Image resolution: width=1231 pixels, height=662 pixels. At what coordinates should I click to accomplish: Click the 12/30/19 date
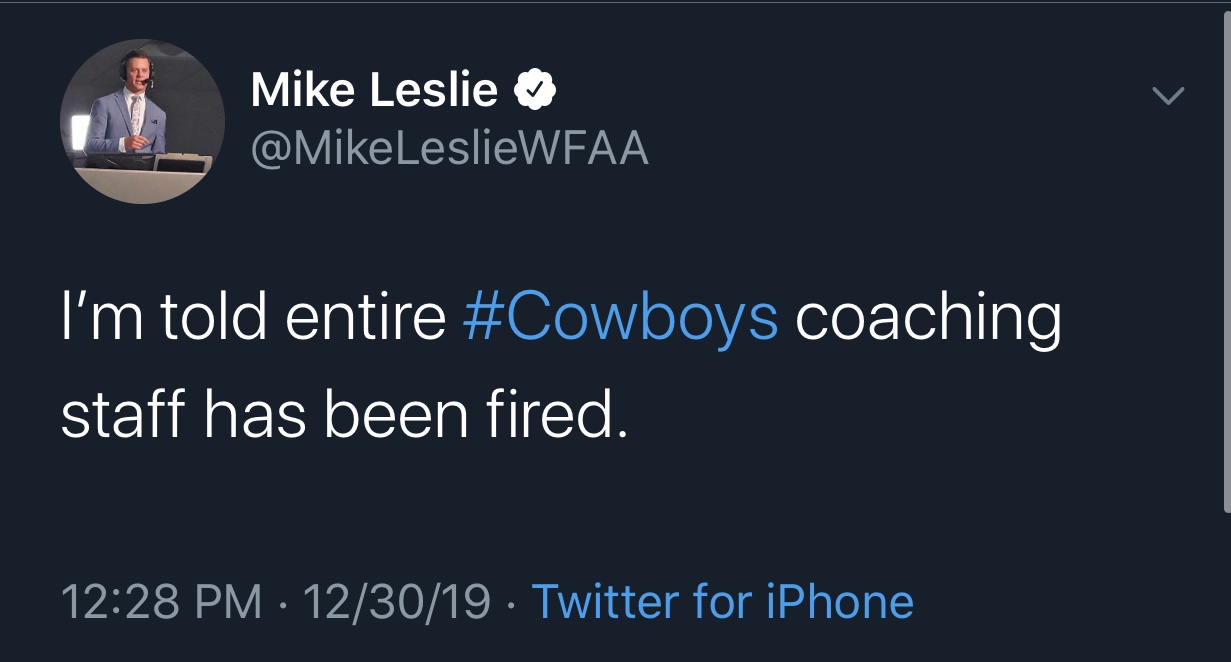[x=396, y=602]
